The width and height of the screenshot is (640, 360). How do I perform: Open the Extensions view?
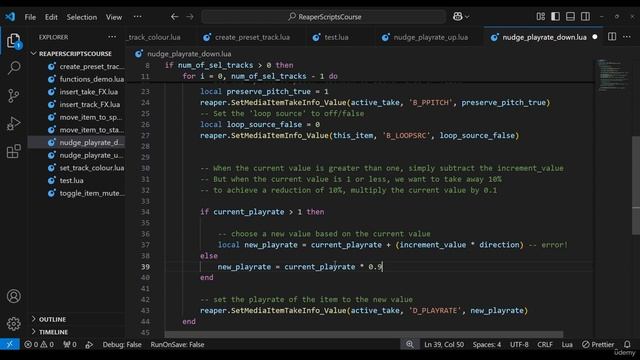(x=13, y=151)
